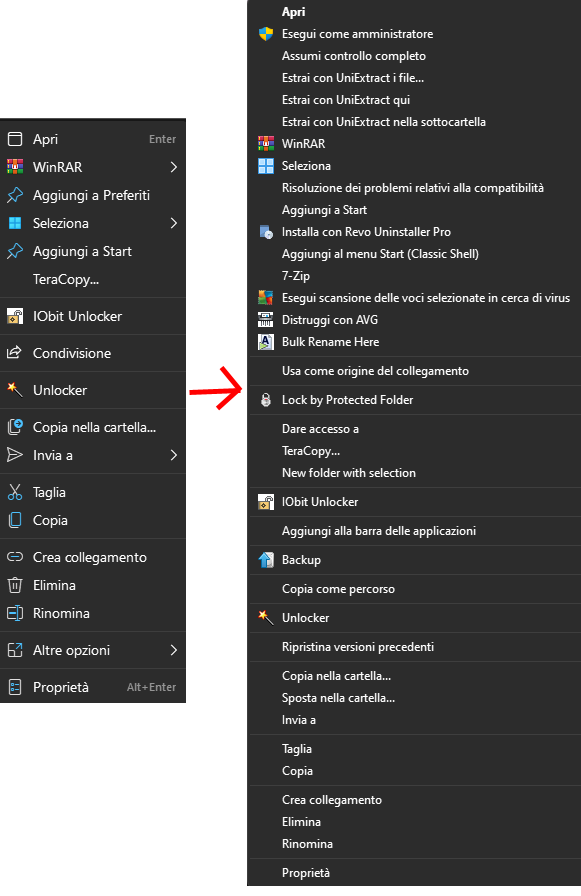Click the Copia pages icon in left menu
This screenshot has width=581, height=896.
15,520
